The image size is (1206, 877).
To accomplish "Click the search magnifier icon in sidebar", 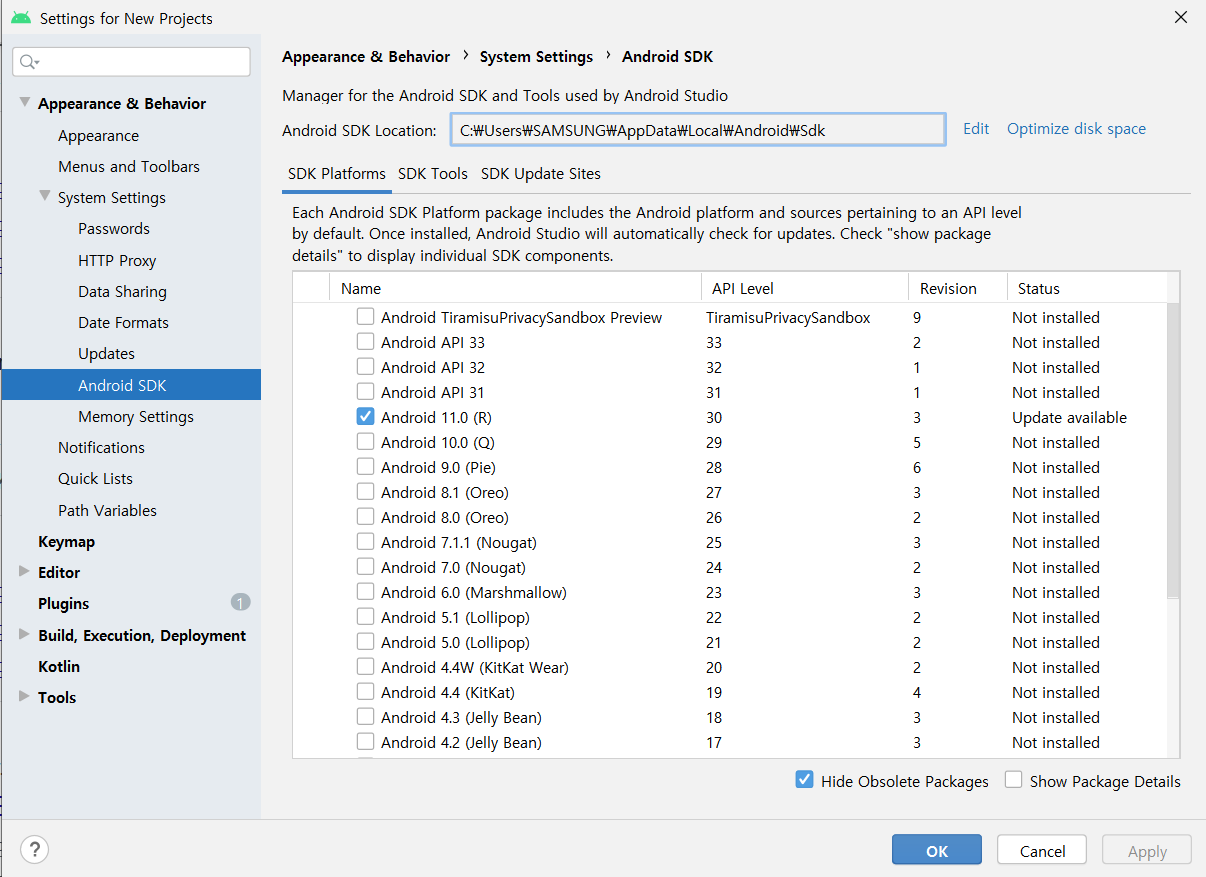I will coord(28,62).
